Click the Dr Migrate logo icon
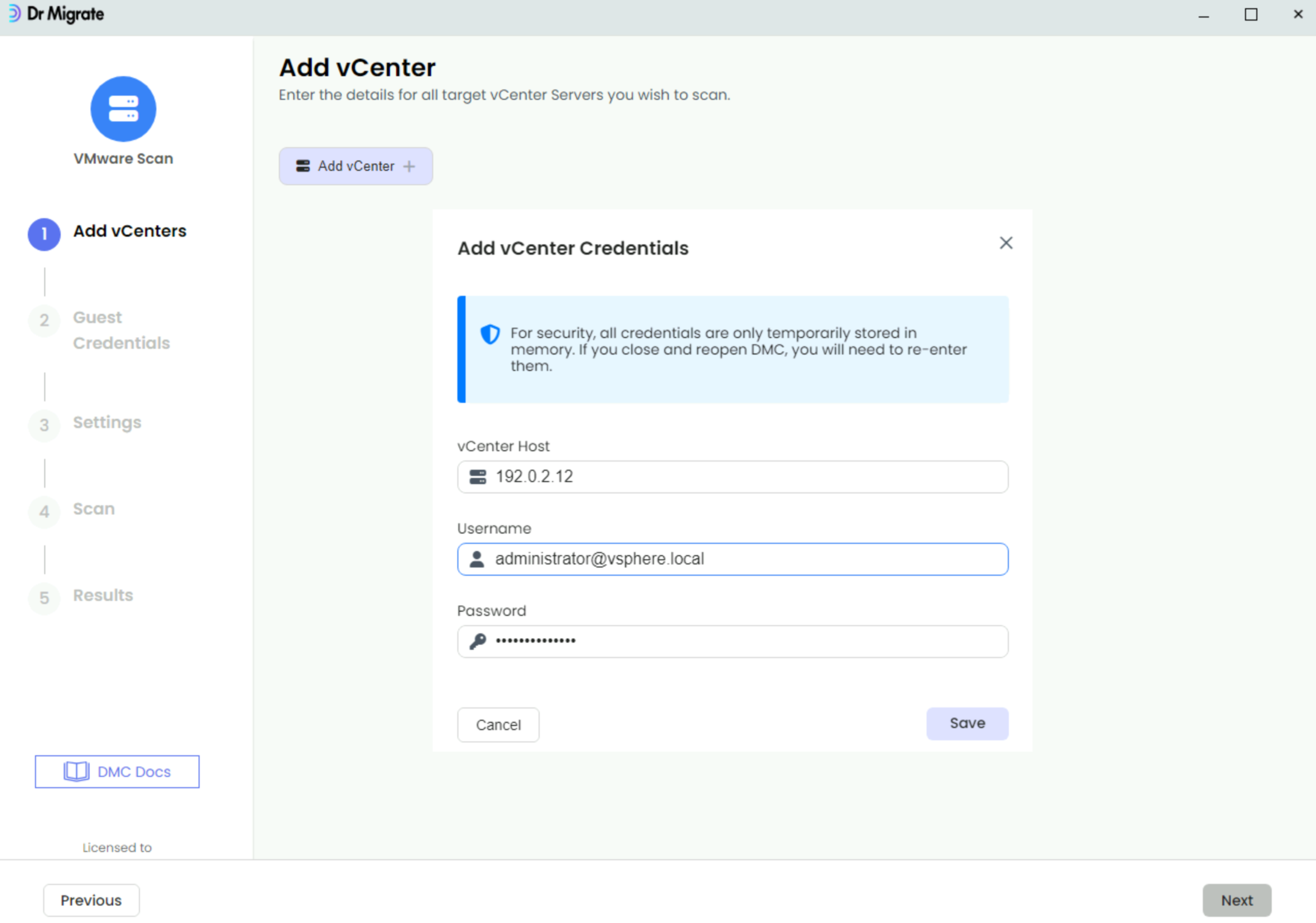The image size is (1316, 923). pyautogui.click(x=14, y=14)
